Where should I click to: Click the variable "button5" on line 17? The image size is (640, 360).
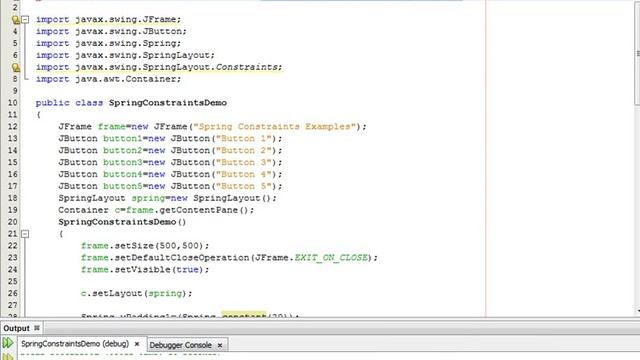coord(122,186)
